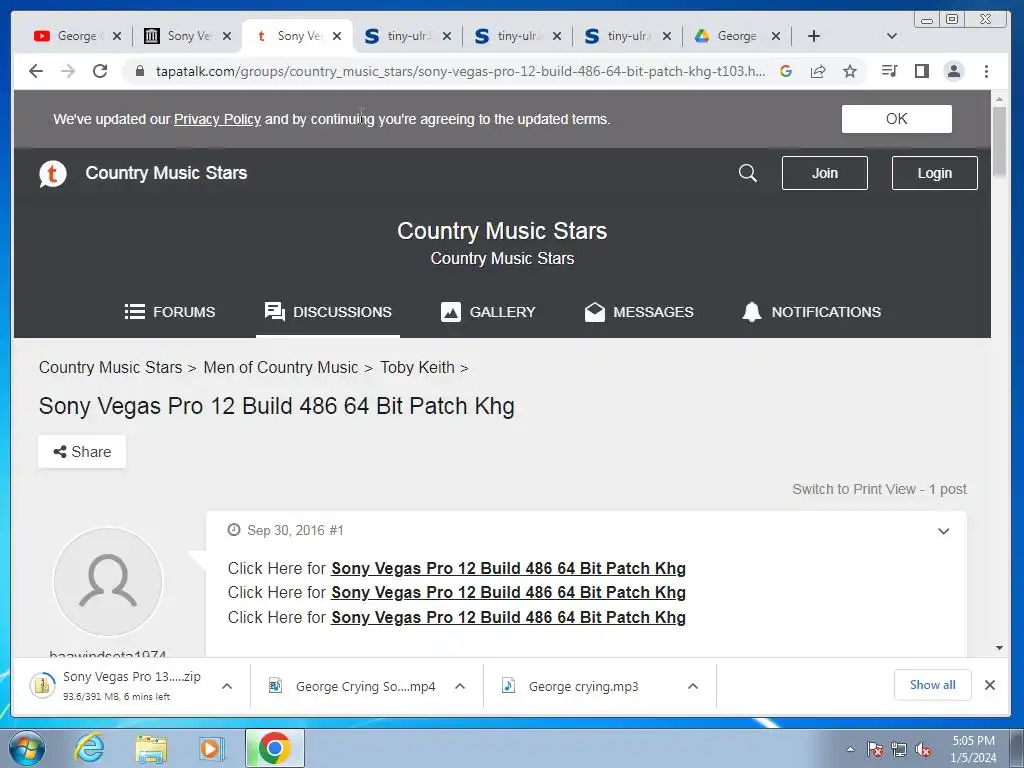Screen dimensions: 1024x768
Task: Click Show all downloads
Action: tap(932, 685)
